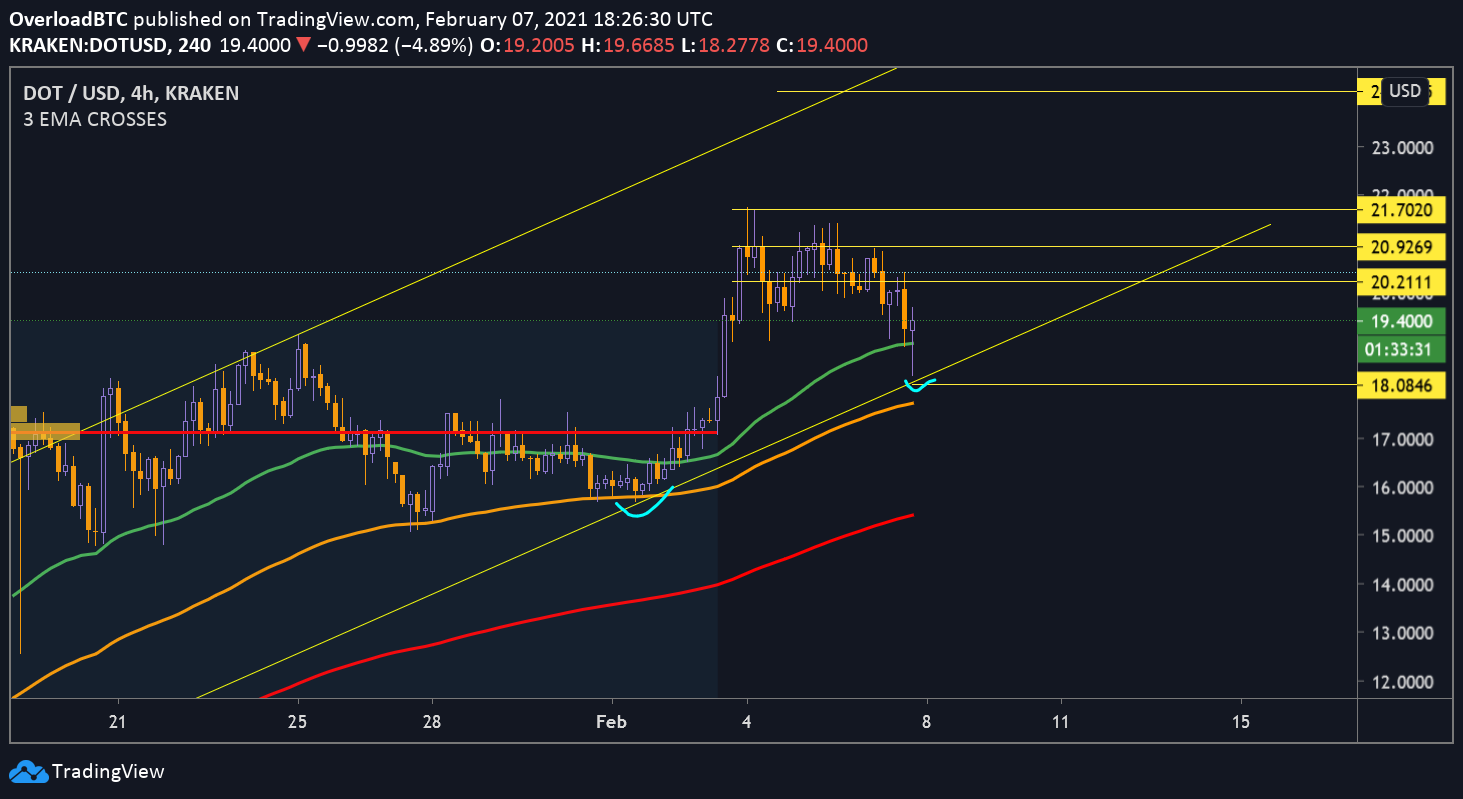Click the '15' date on the time axis
The width and height of the screenshot is (1463, 799).
tap(1241, 722)
